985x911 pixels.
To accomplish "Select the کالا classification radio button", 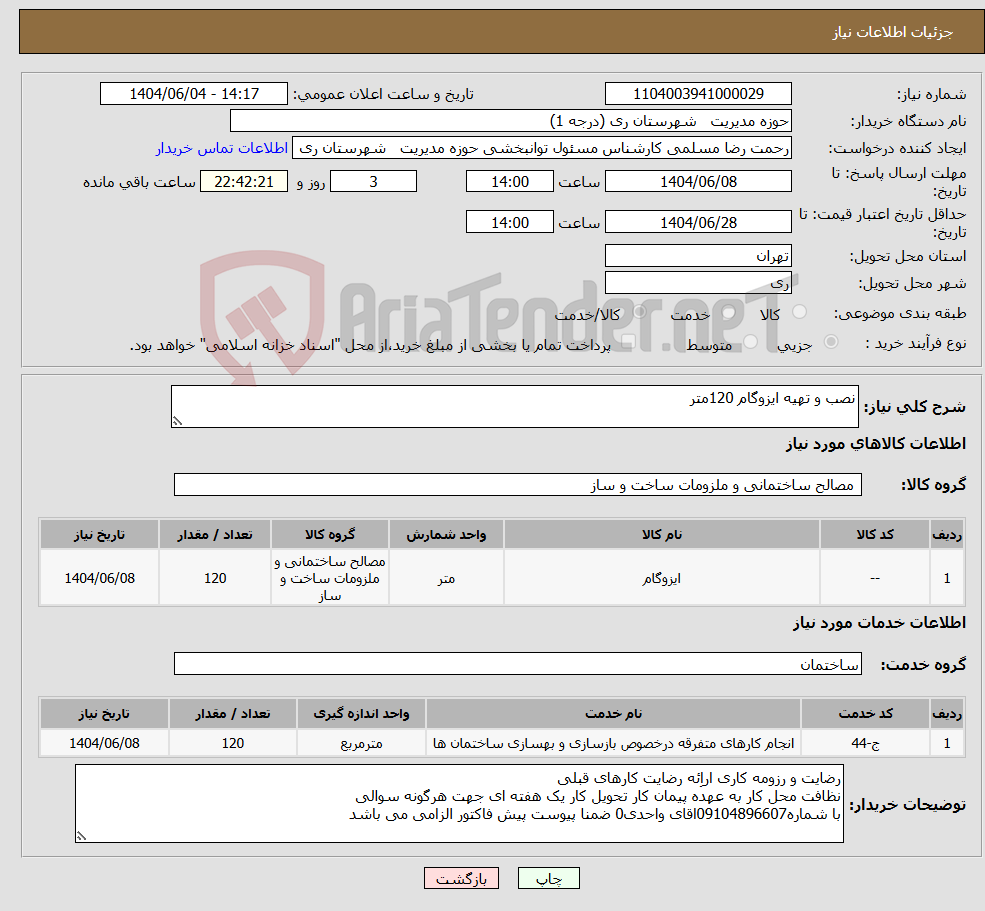I will (x=799, y=310).
